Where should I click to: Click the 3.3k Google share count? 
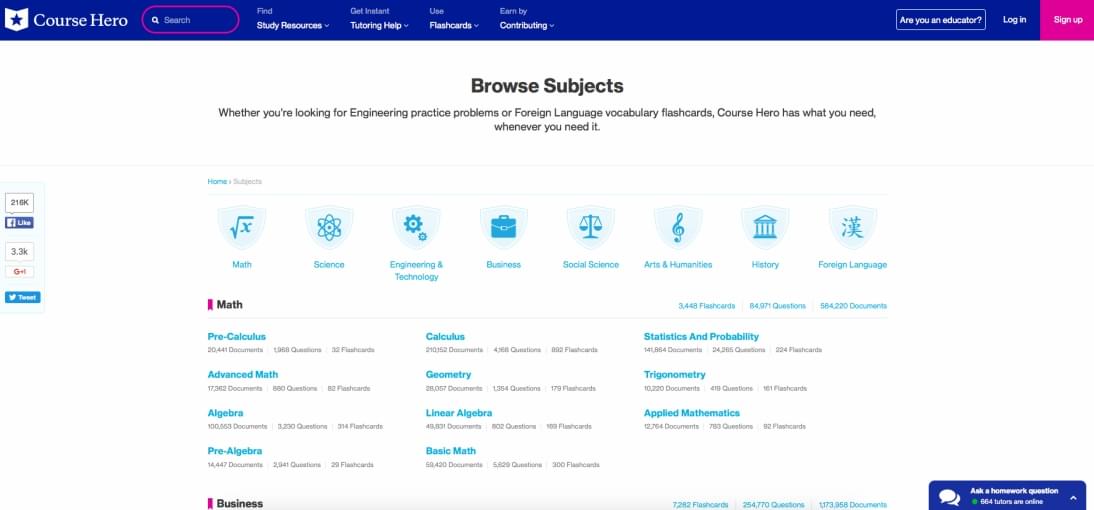click(x=20, y=251)
